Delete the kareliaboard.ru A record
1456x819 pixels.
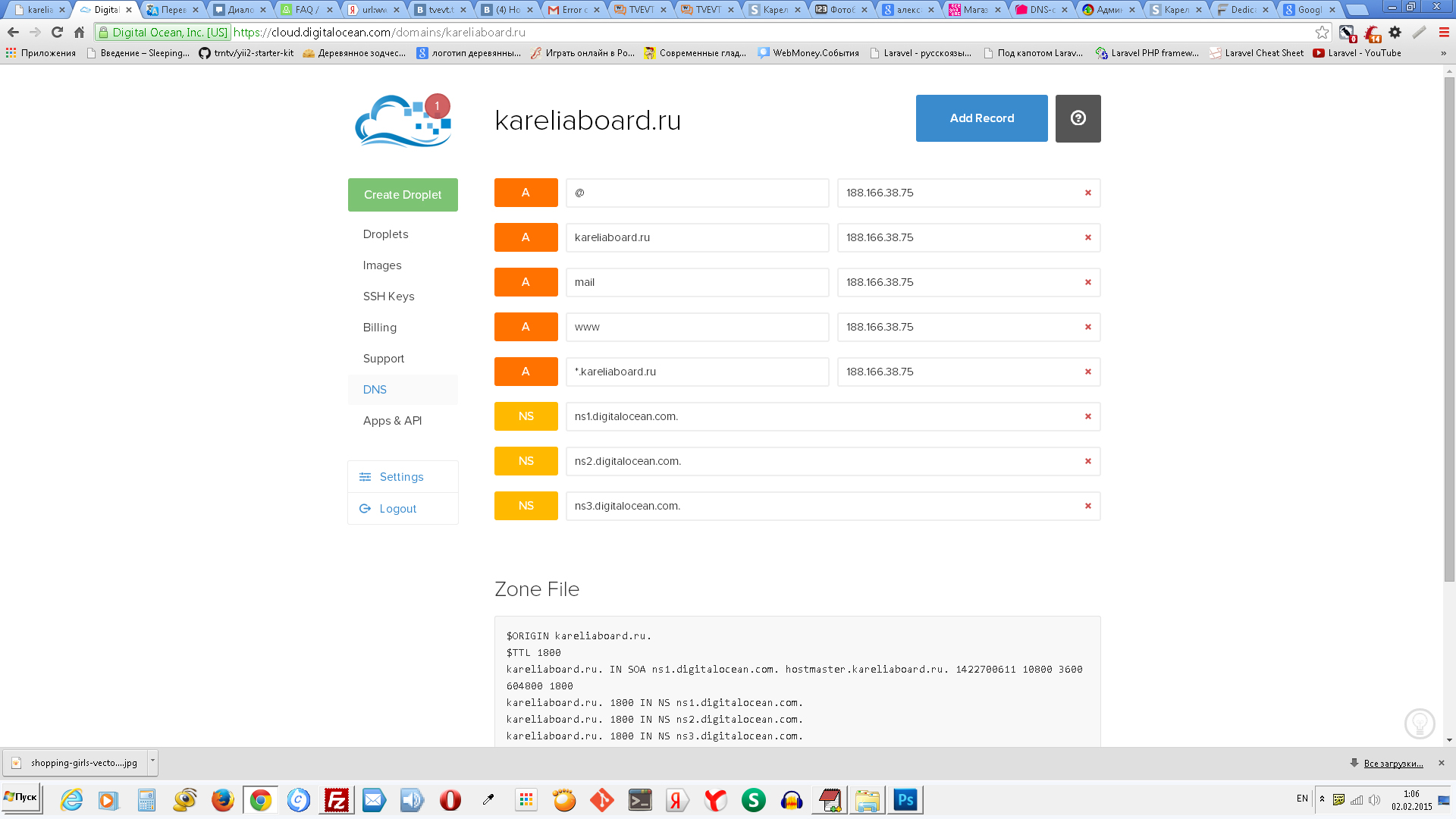coord(1087,237)
